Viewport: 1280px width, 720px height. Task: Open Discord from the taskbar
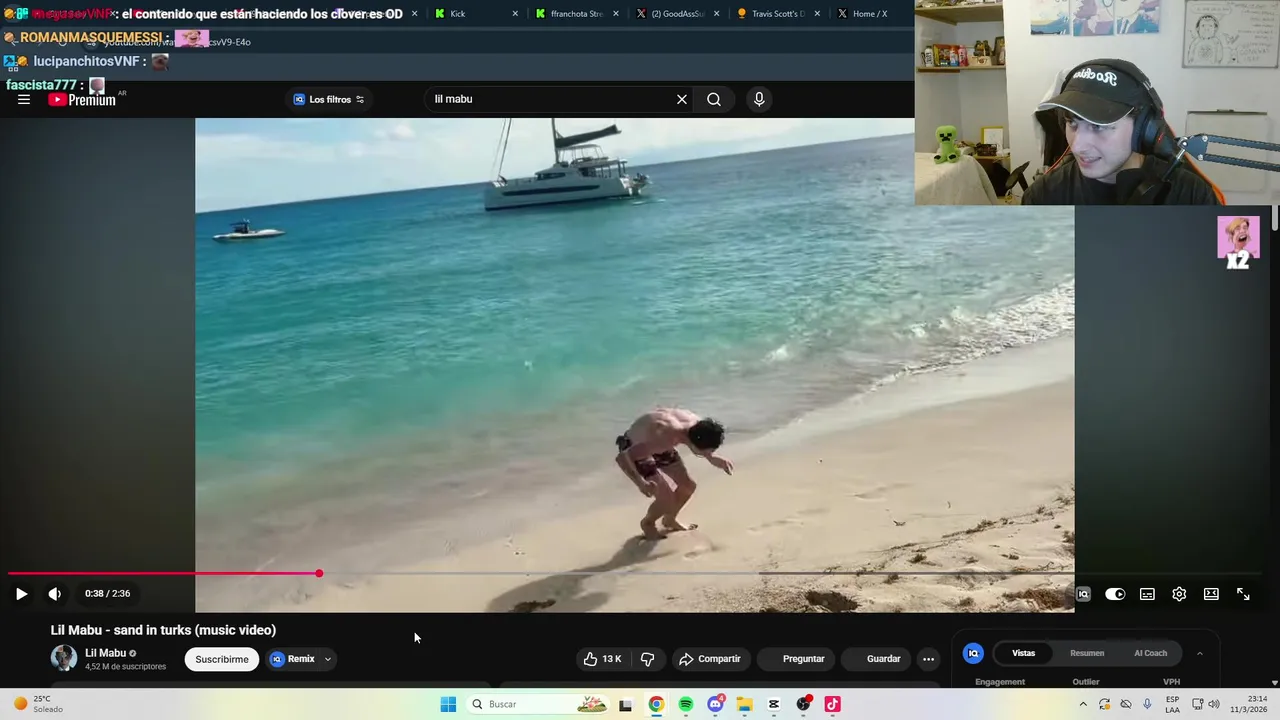(715, 704)
